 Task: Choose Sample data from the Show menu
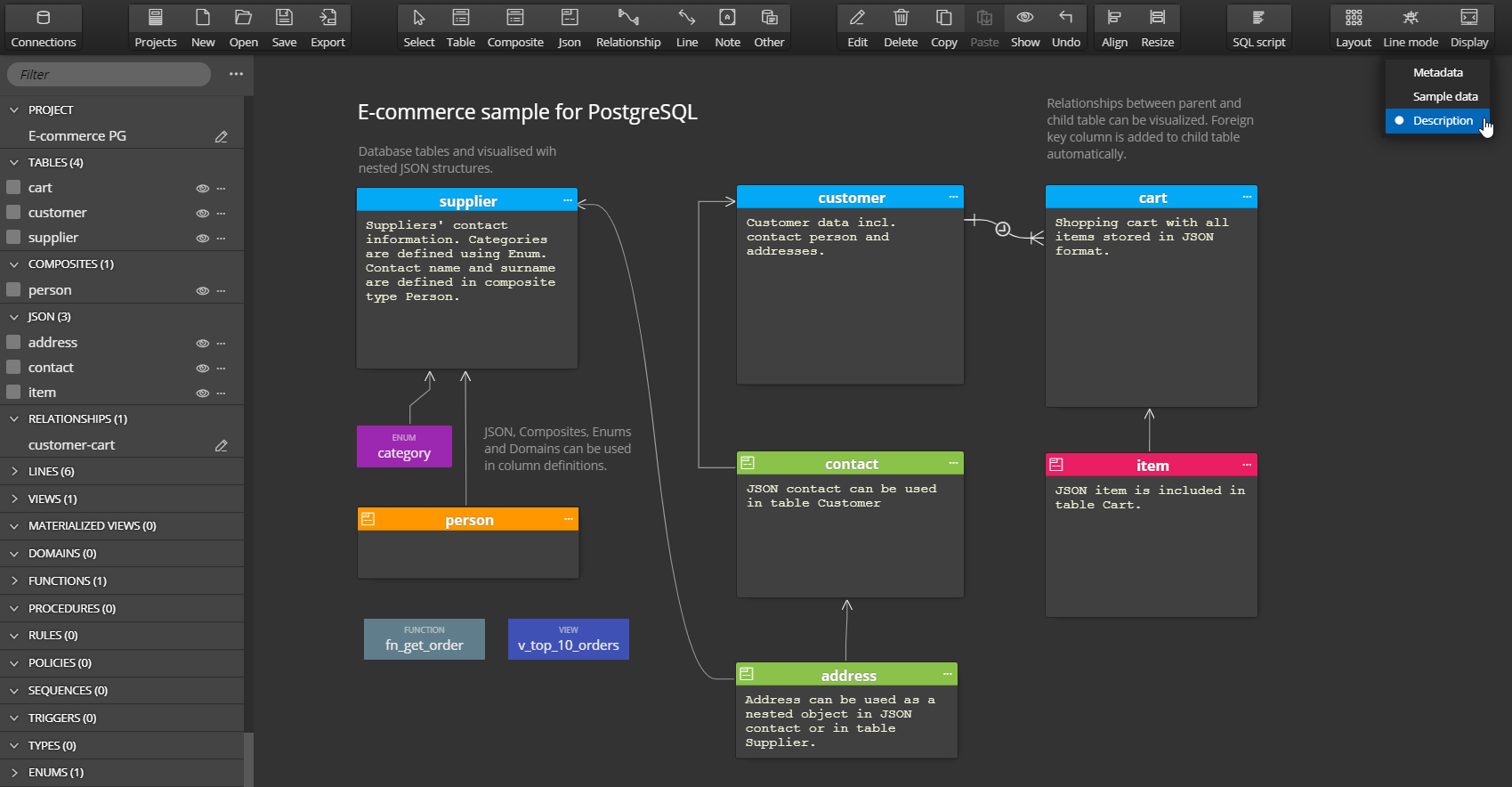1437,97
